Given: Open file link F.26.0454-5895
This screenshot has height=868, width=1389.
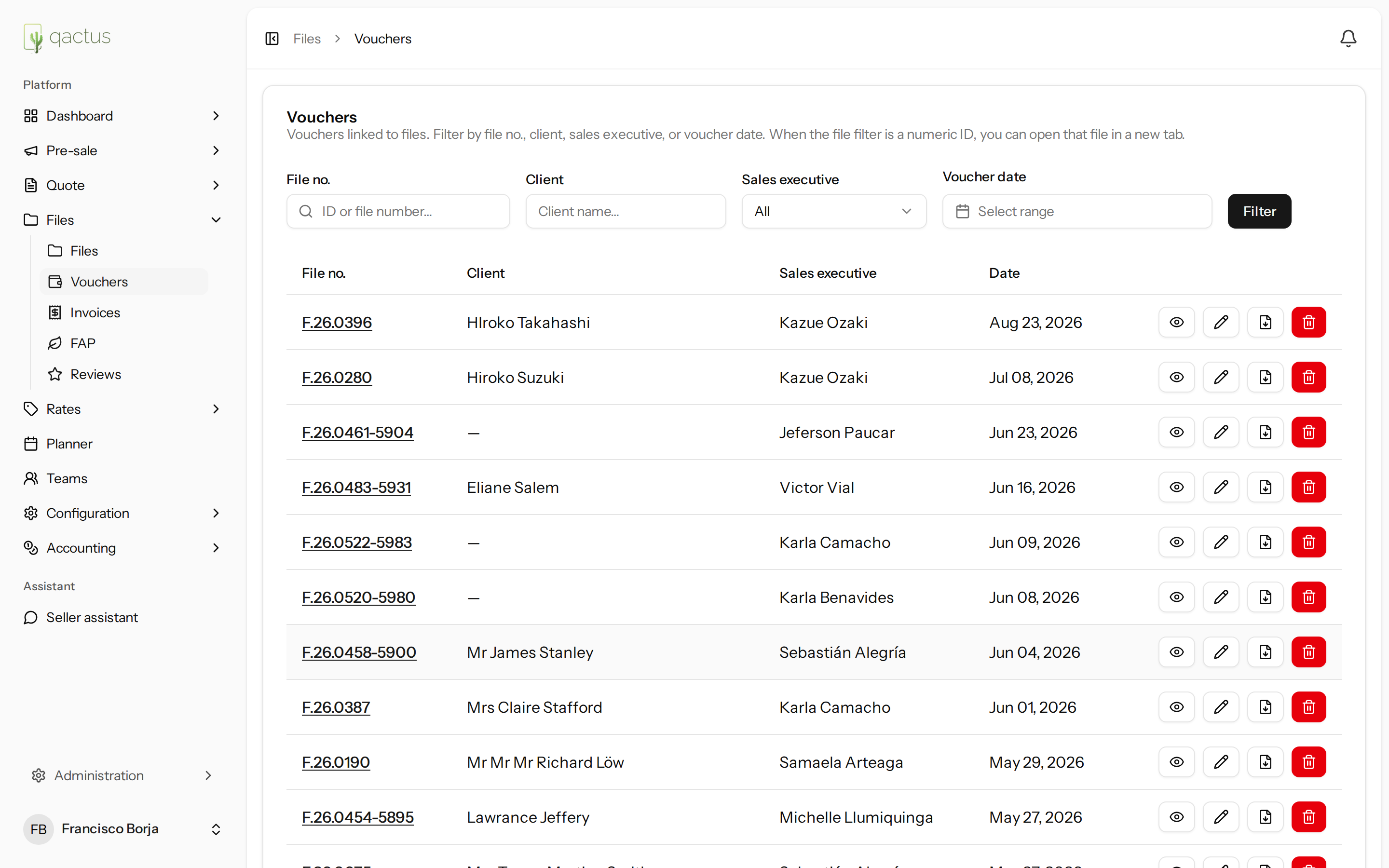Looking at the screenshot, I should click(x=357, y=817).
